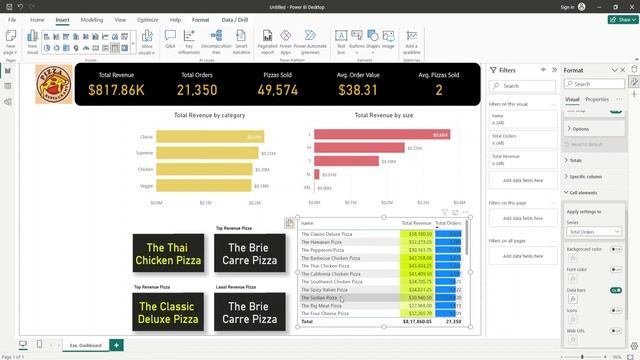Screen dimensions: 640x360
Task: Click the Filters pane search field
Action: [522, 86]
